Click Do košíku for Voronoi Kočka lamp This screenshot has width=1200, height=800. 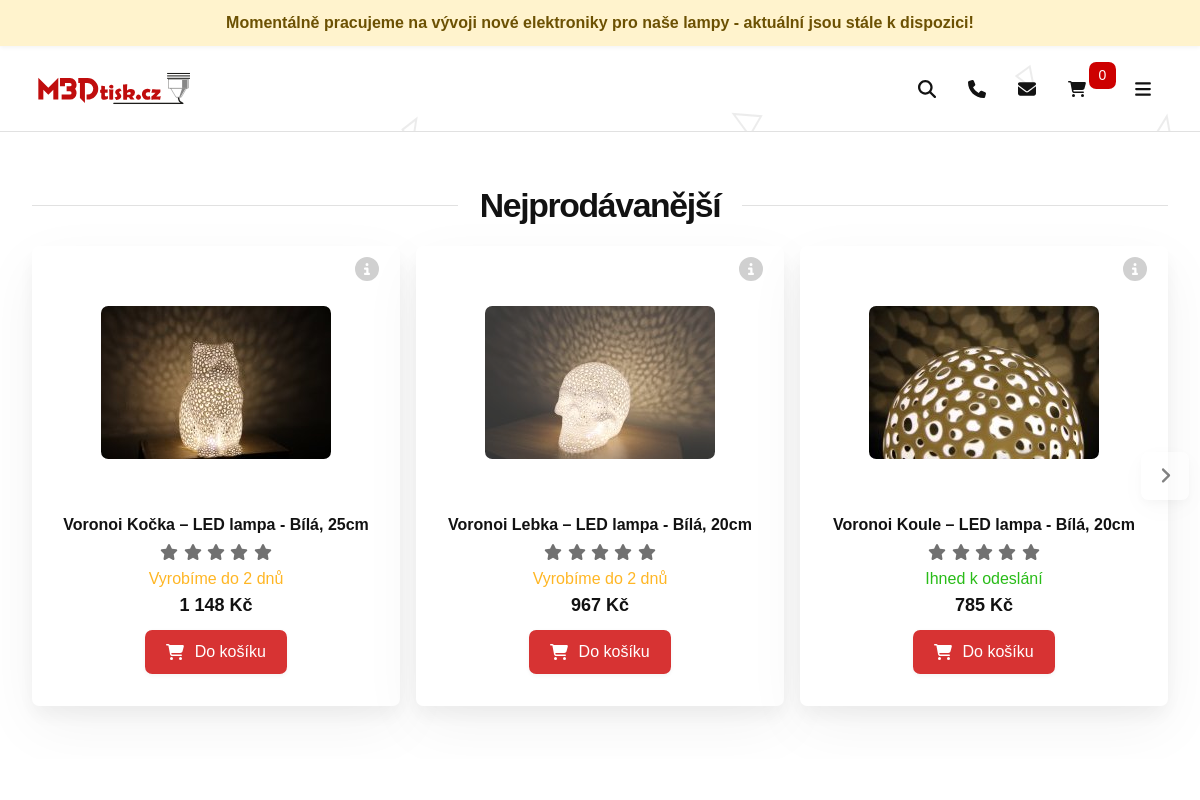click(x=216, y=651)
